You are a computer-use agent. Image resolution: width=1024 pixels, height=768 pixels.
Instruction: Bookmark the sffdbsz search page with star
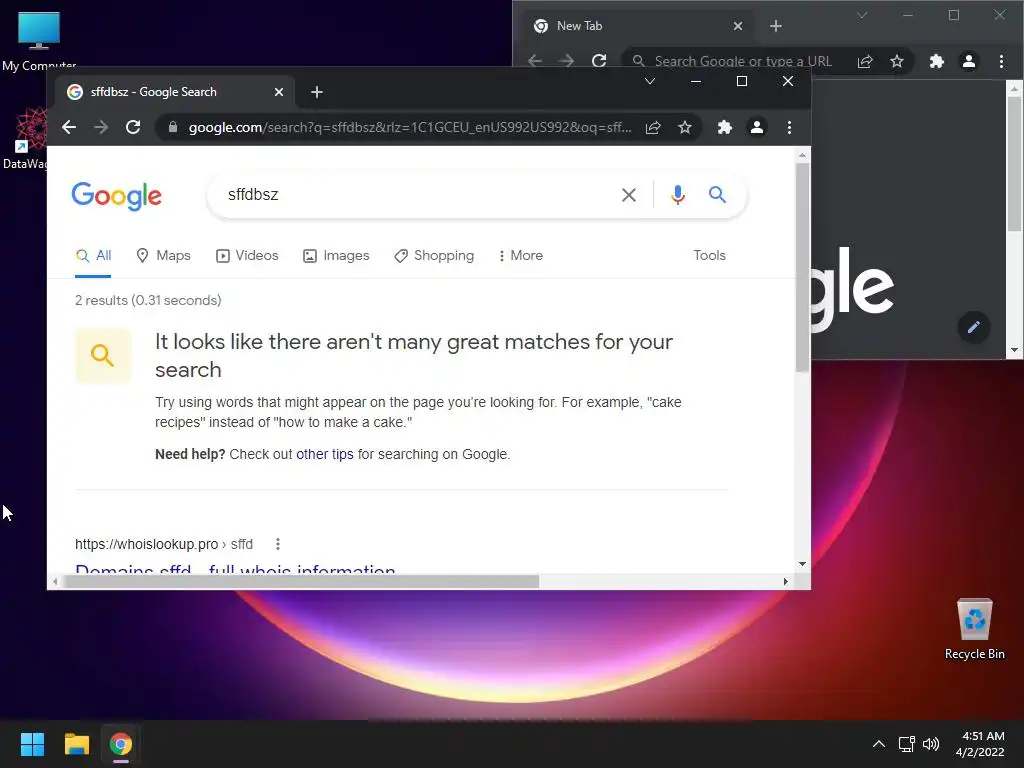pyautogui.click(x=684, y=127)
